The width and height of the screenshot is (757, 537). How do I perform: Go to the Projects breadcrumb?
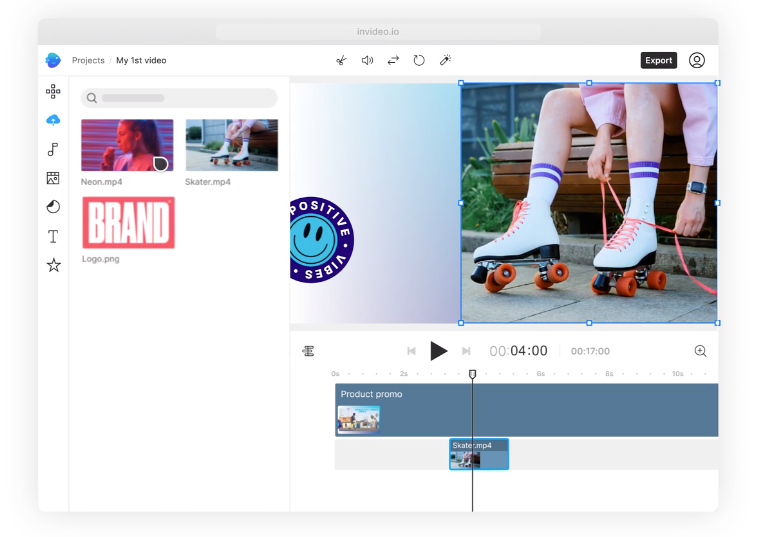88,60
